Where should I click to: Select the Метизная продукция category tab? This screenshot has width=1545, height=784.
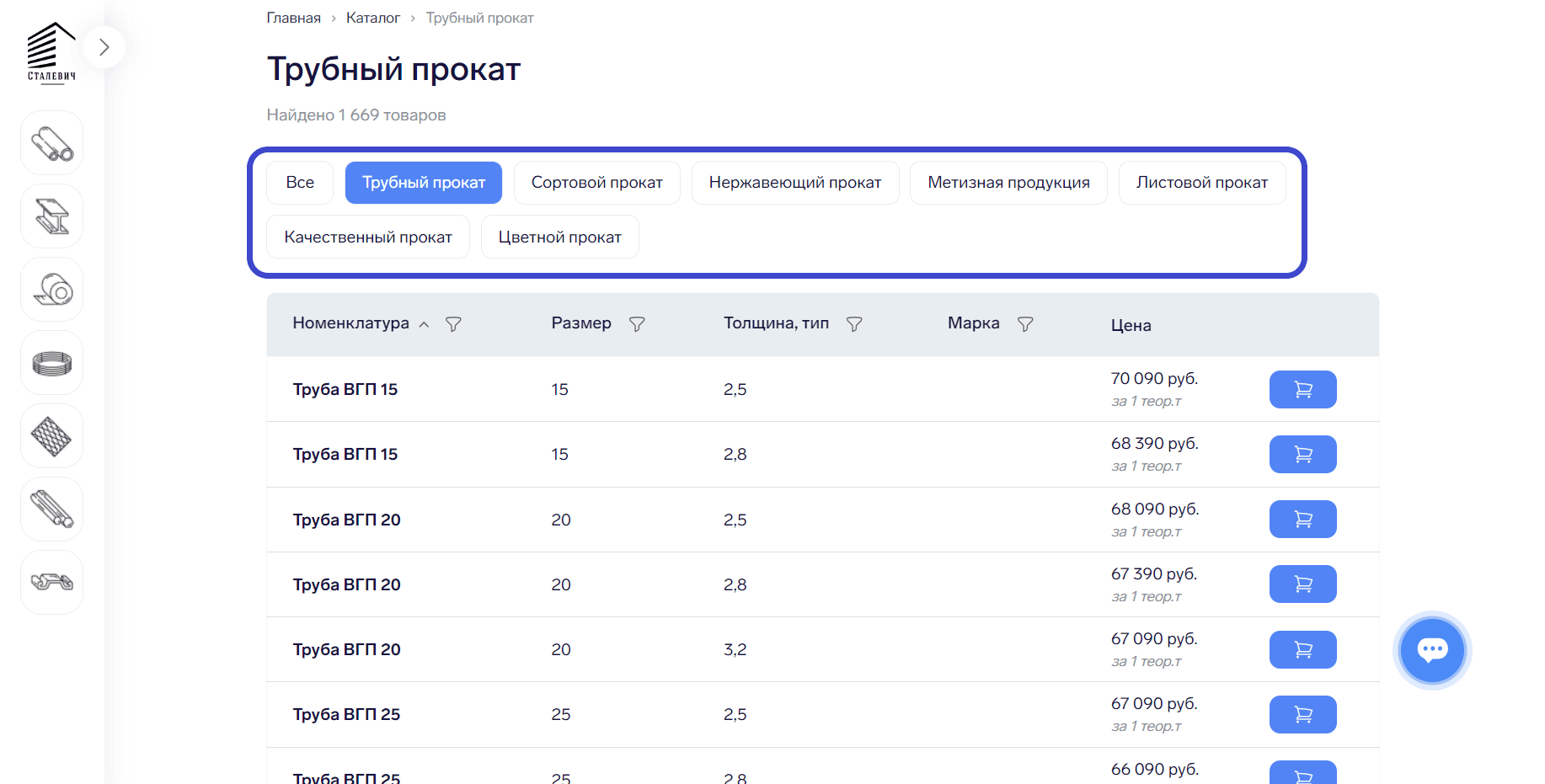tap(1009, 183)
